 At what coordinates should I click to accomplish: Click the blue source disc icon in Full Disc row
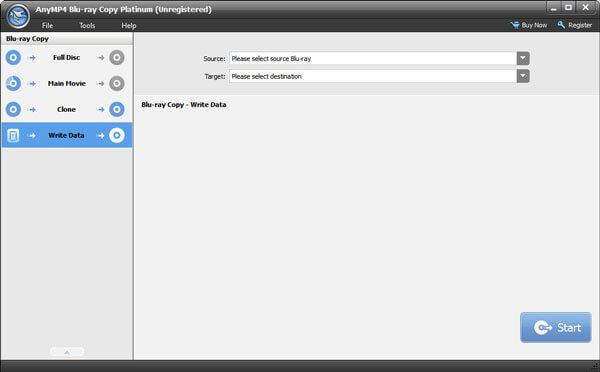(x=13, y=57)
